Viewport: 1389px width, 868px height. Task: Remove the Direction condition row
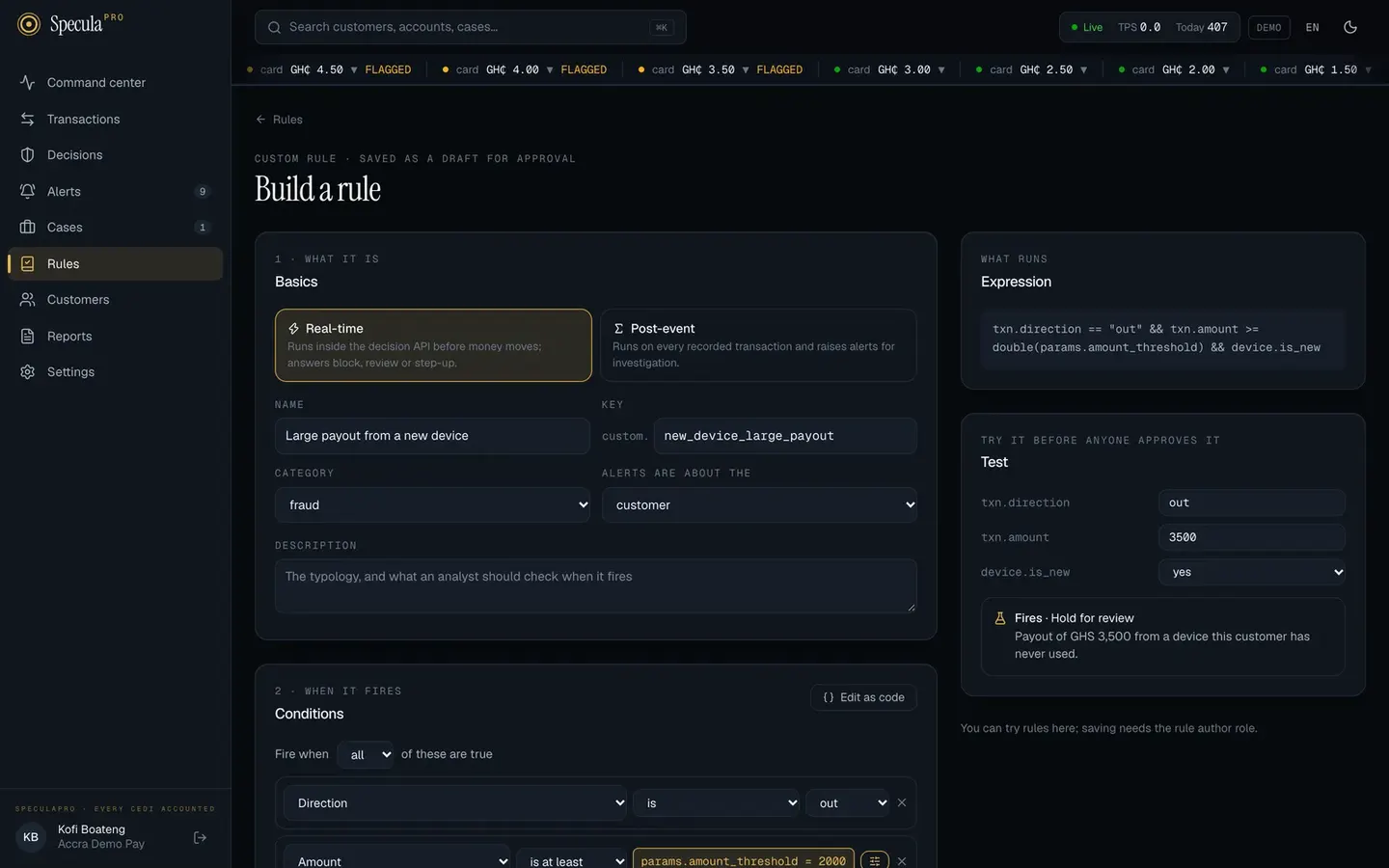pyautogui.click(x=902, y=802)
